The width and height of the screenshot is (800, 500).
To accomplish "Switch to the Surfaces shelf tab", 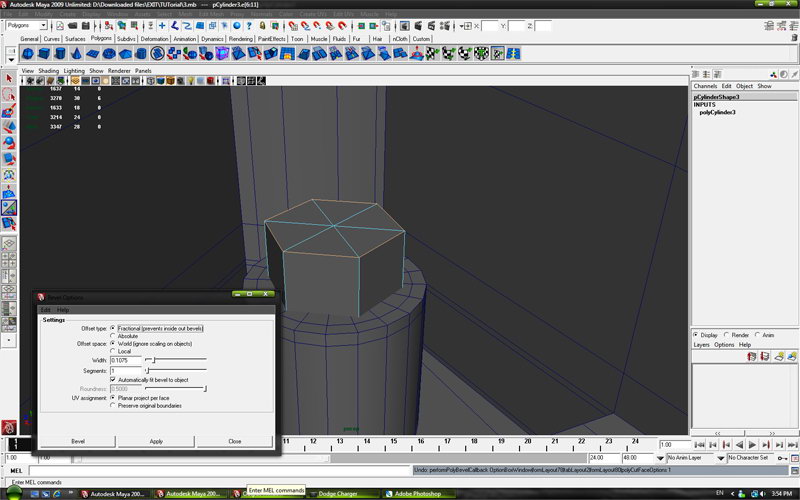I will [x=77, y=39].
